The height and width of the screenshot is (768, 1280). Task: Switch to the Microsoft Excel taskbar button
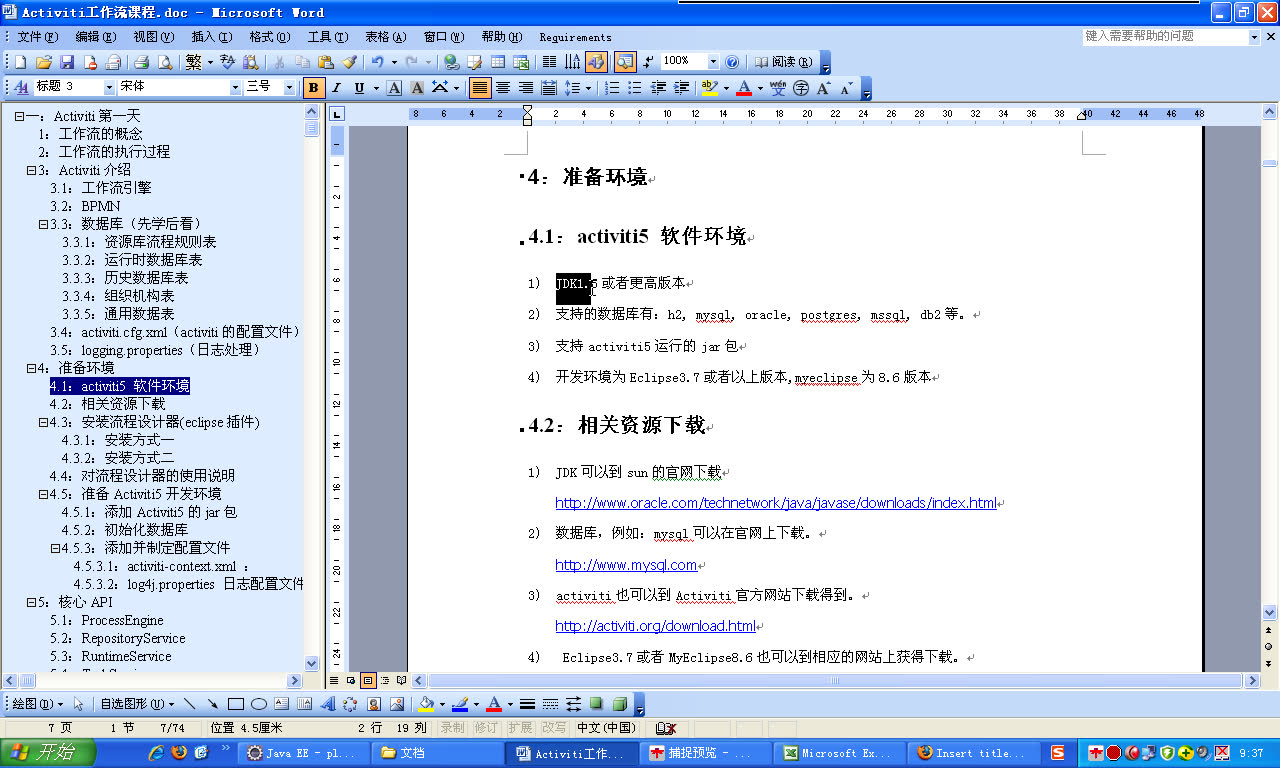[x=838, y=753]
